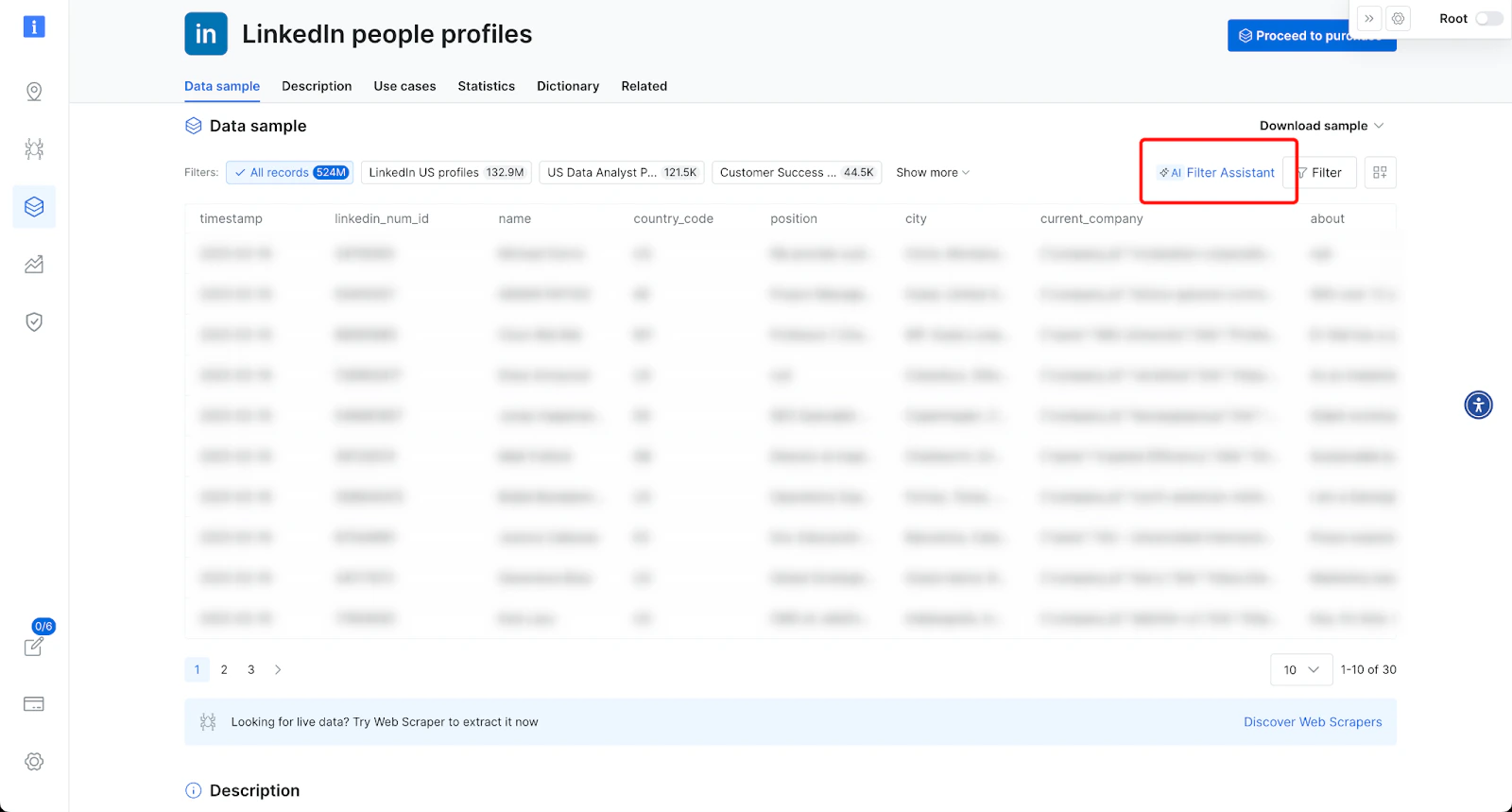1512x812 pixels.
Task: Open the shield checkmark sidebar icon
Action: point(34,321)
